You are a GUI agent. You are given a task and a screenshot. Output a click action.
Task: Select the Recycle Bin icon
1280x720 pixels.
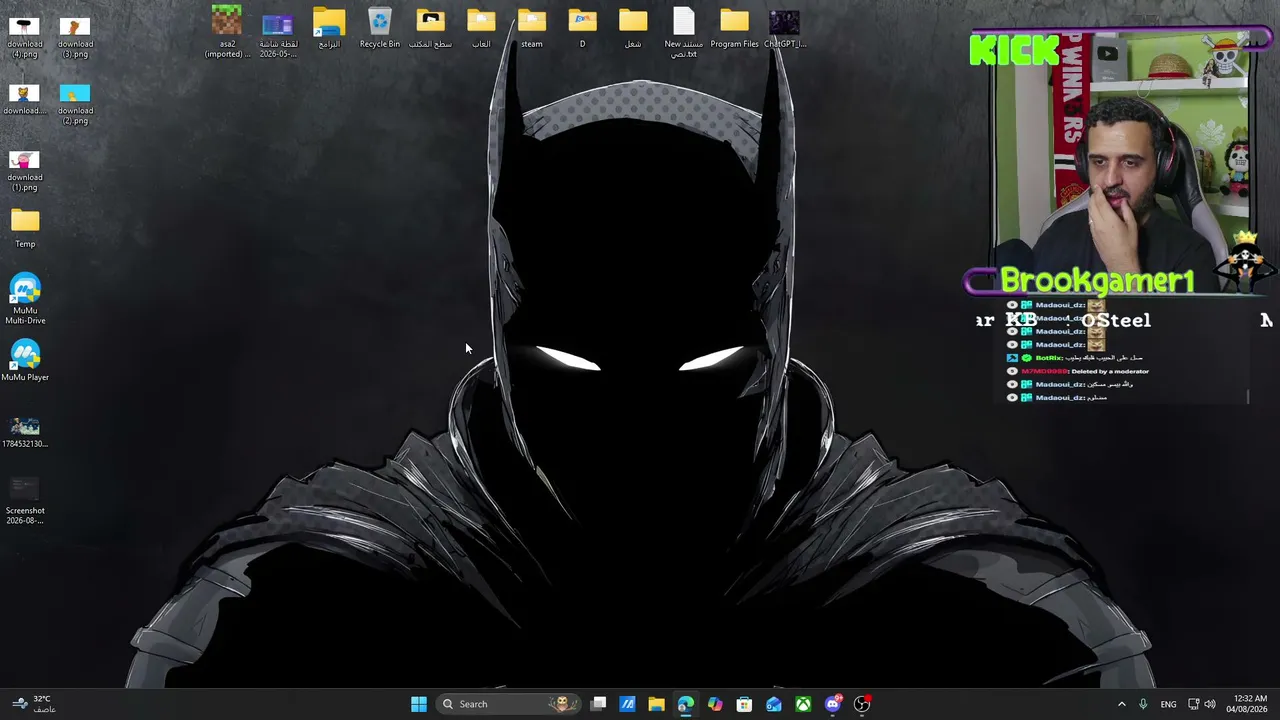pos(380,28)
